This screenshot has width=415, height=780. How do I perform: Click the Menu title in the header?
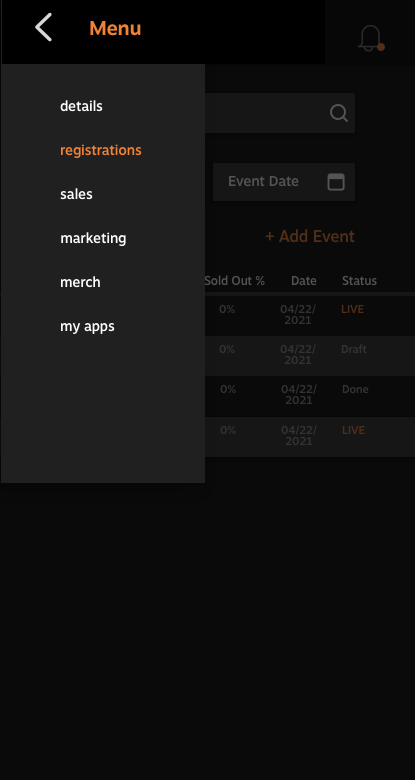click(115, 28)
